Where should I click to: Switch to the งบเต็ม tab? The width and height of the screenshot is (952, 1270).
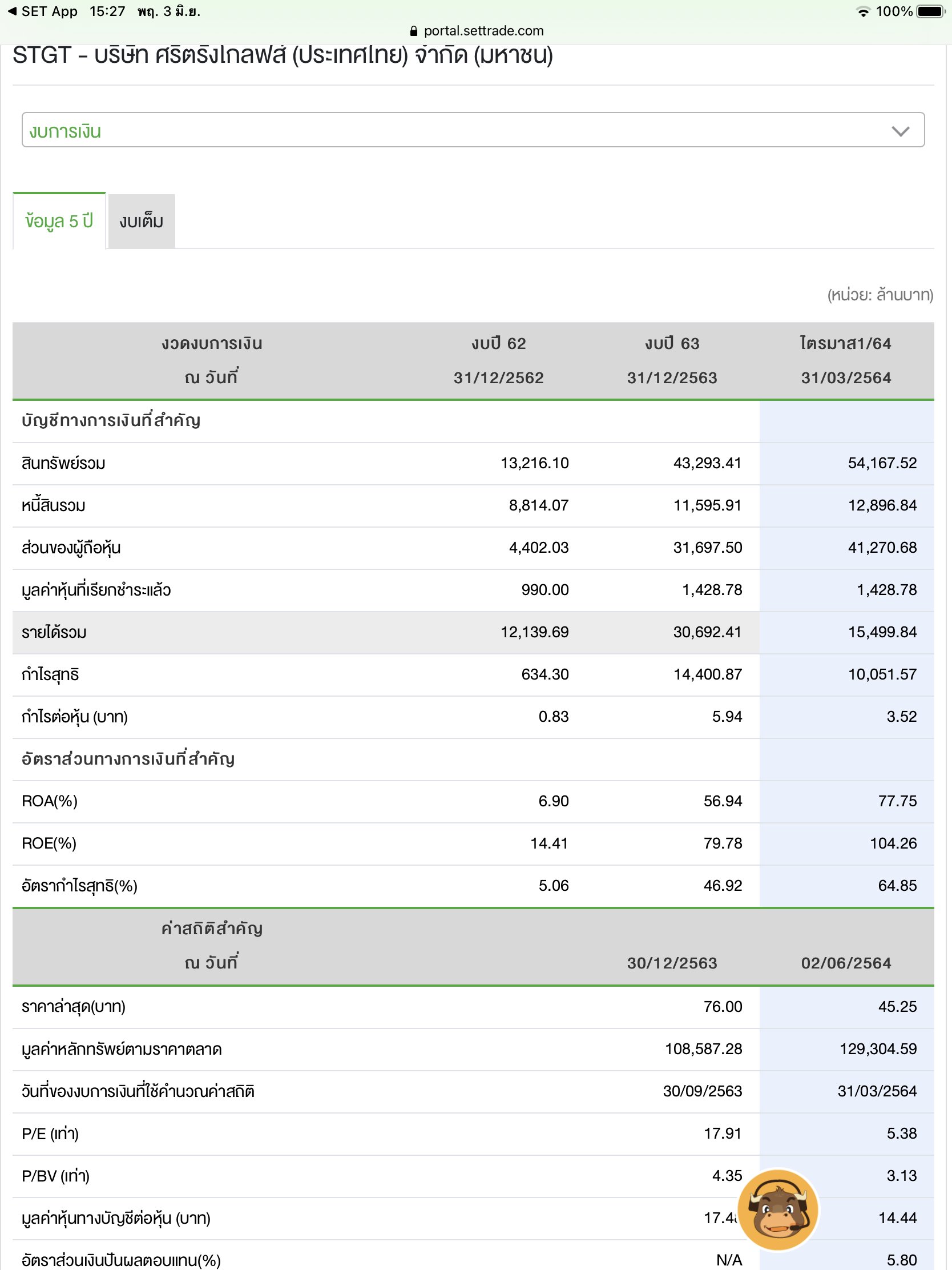(141, 222)
